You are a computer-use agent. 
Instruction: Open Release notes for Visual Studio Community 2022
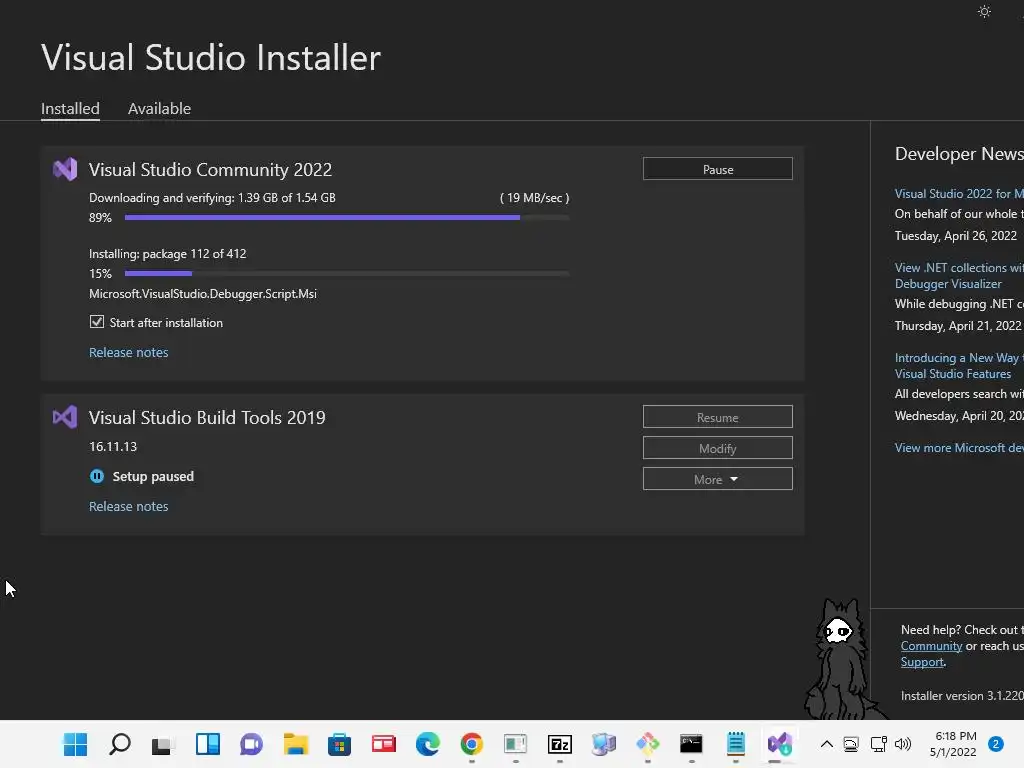(x=129, y=353)
